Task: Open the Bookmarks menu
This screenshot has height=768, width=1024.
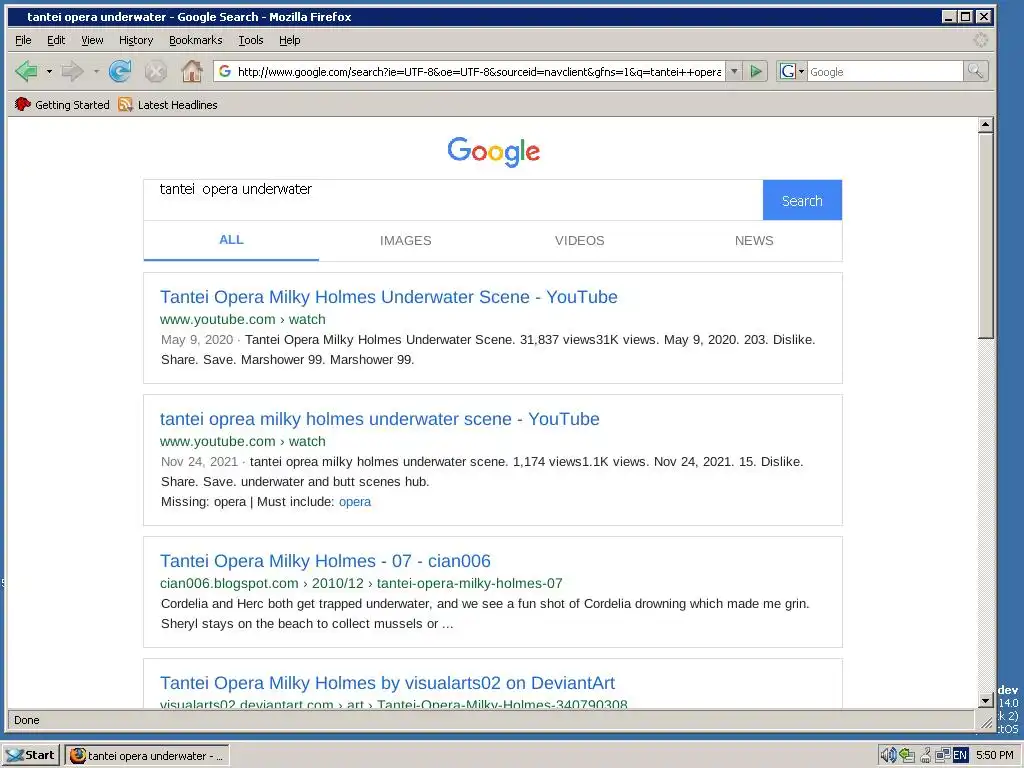Action: (x=195, y=40)
